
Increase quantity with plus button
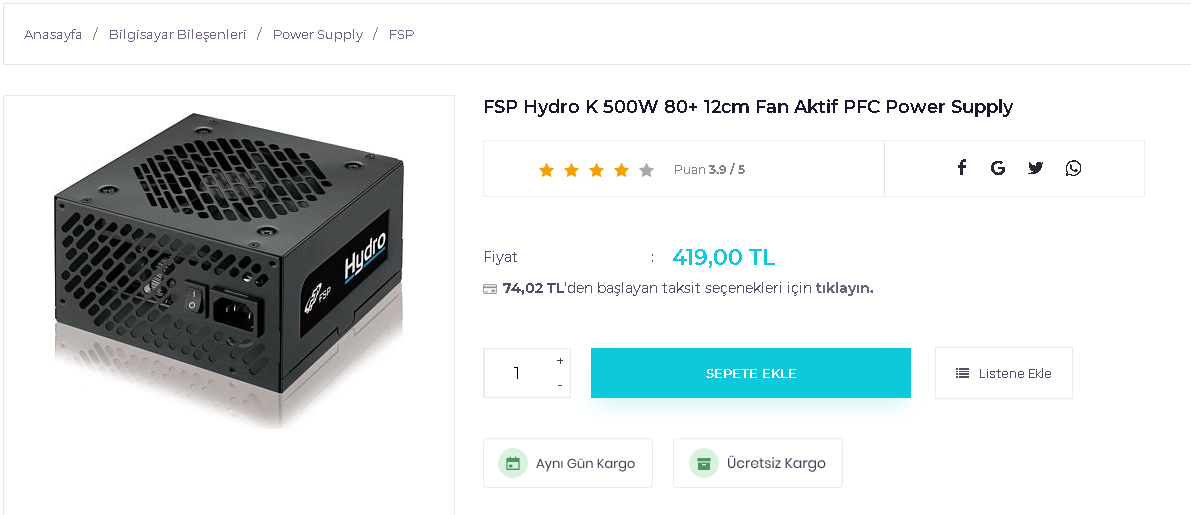[560, 361]
